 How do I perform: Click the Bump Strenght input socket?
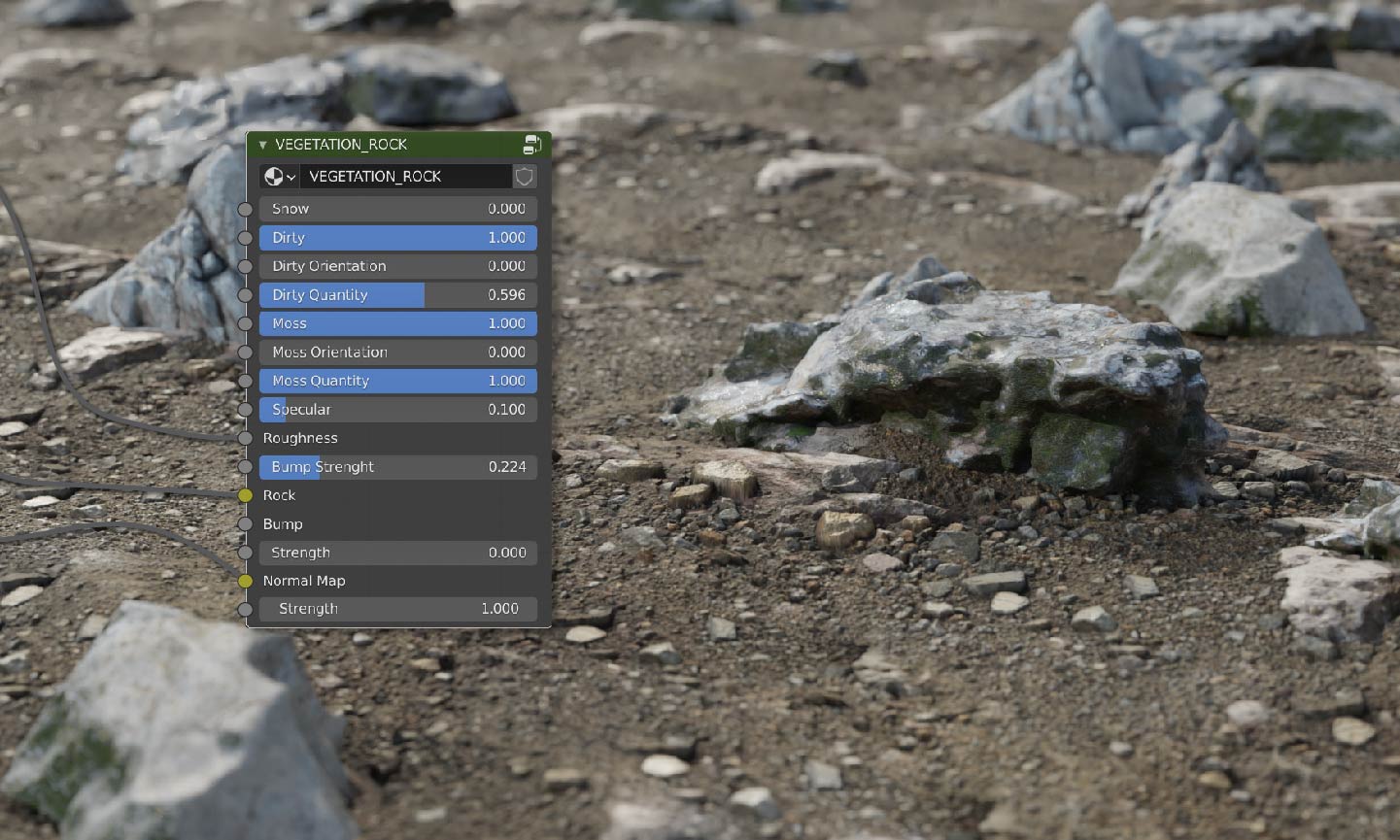[x=246, y=467]
